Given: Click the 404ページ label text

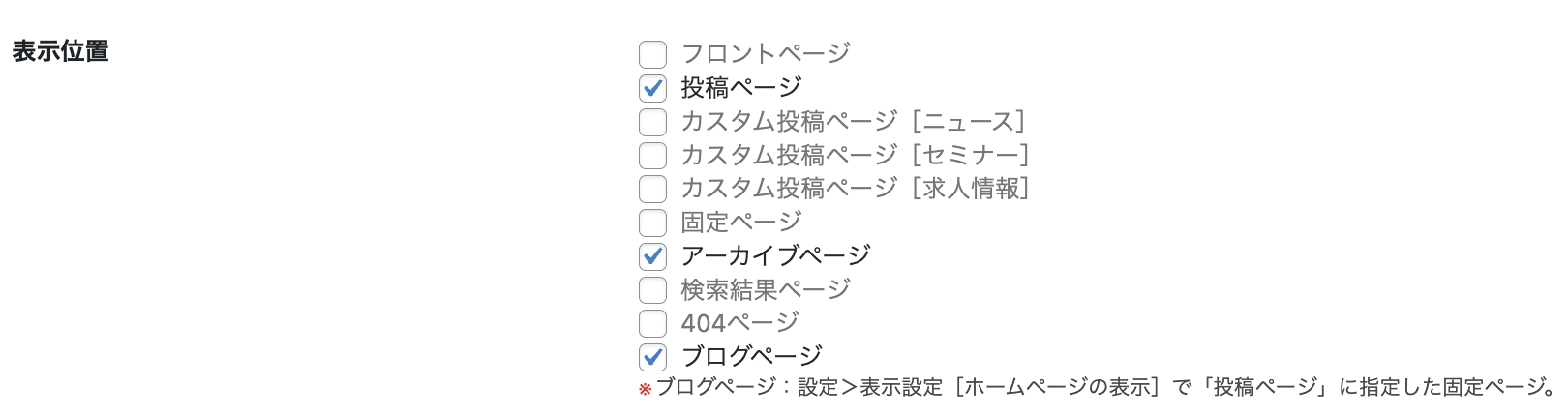Looking at the screenshot, I should [740, 322].
